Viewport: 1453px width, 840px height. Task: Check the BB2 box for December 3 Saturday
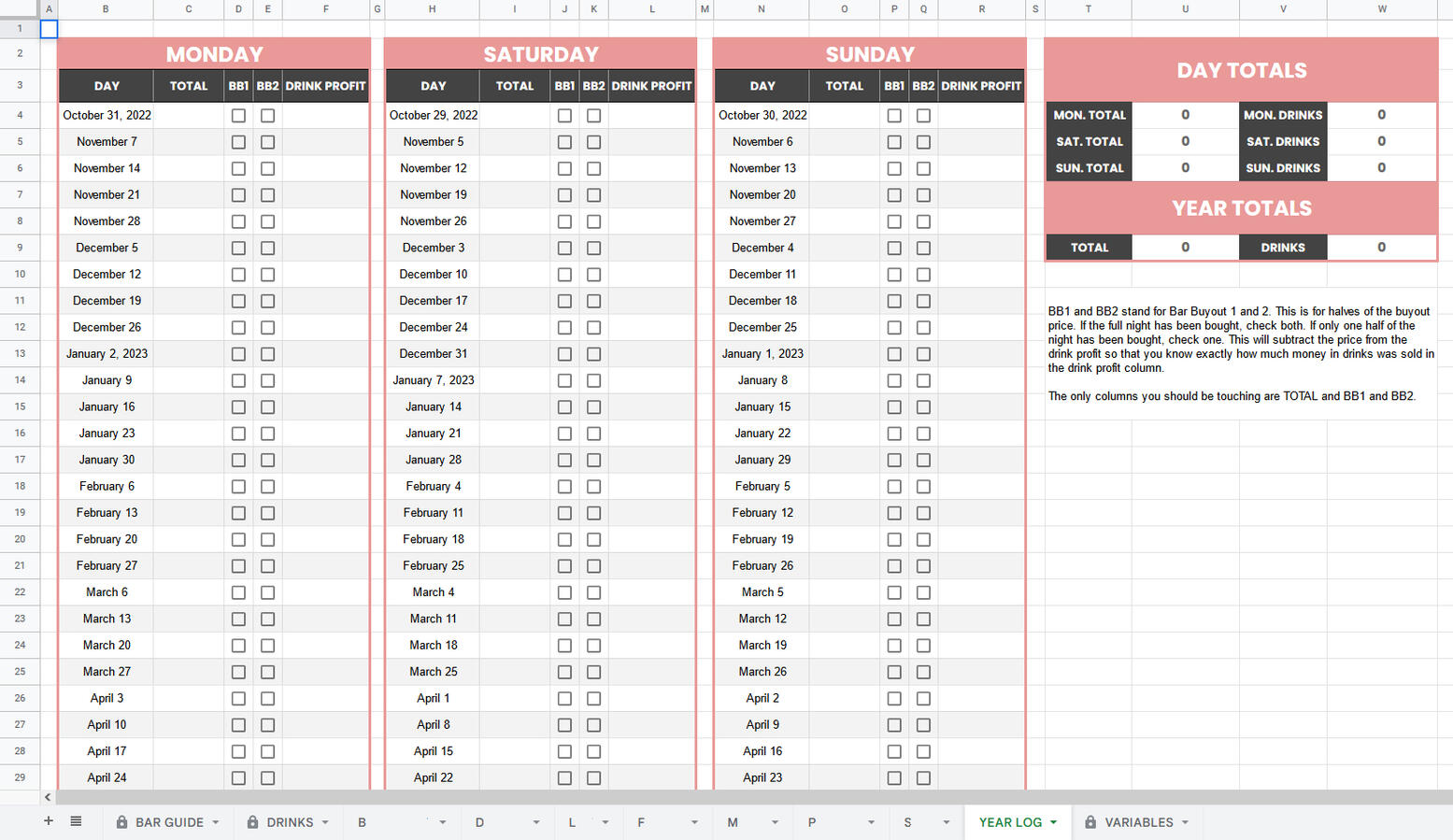(x=594, y=248)
